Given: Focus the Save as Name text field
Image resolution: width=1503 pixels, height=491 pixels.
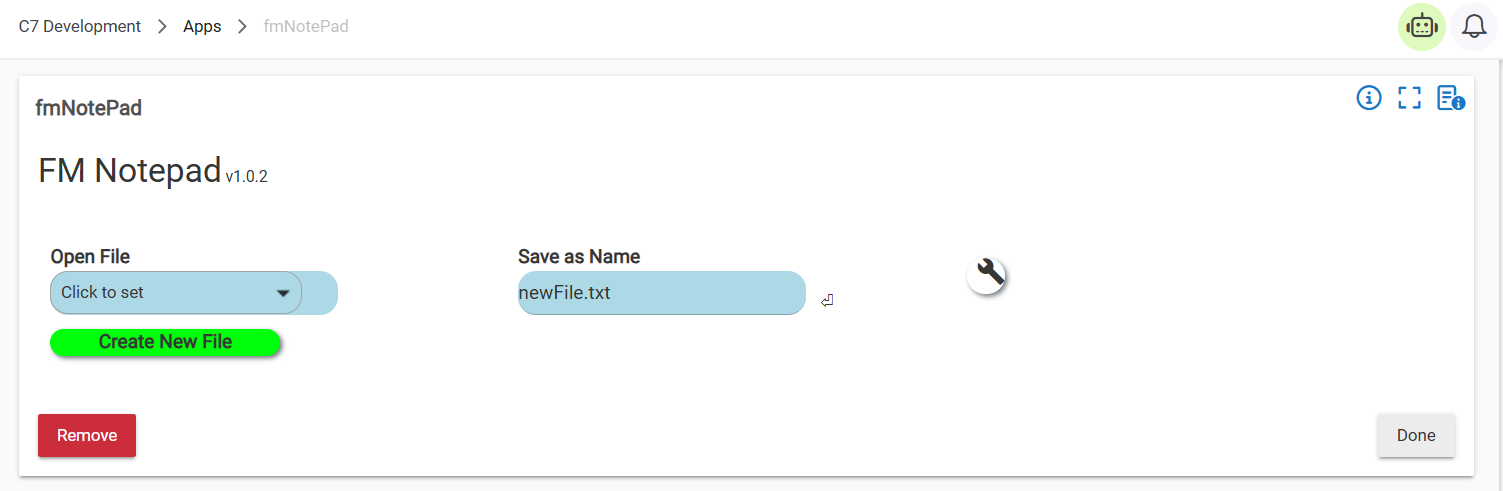Looking at the screenshot, I should [661, 293].
